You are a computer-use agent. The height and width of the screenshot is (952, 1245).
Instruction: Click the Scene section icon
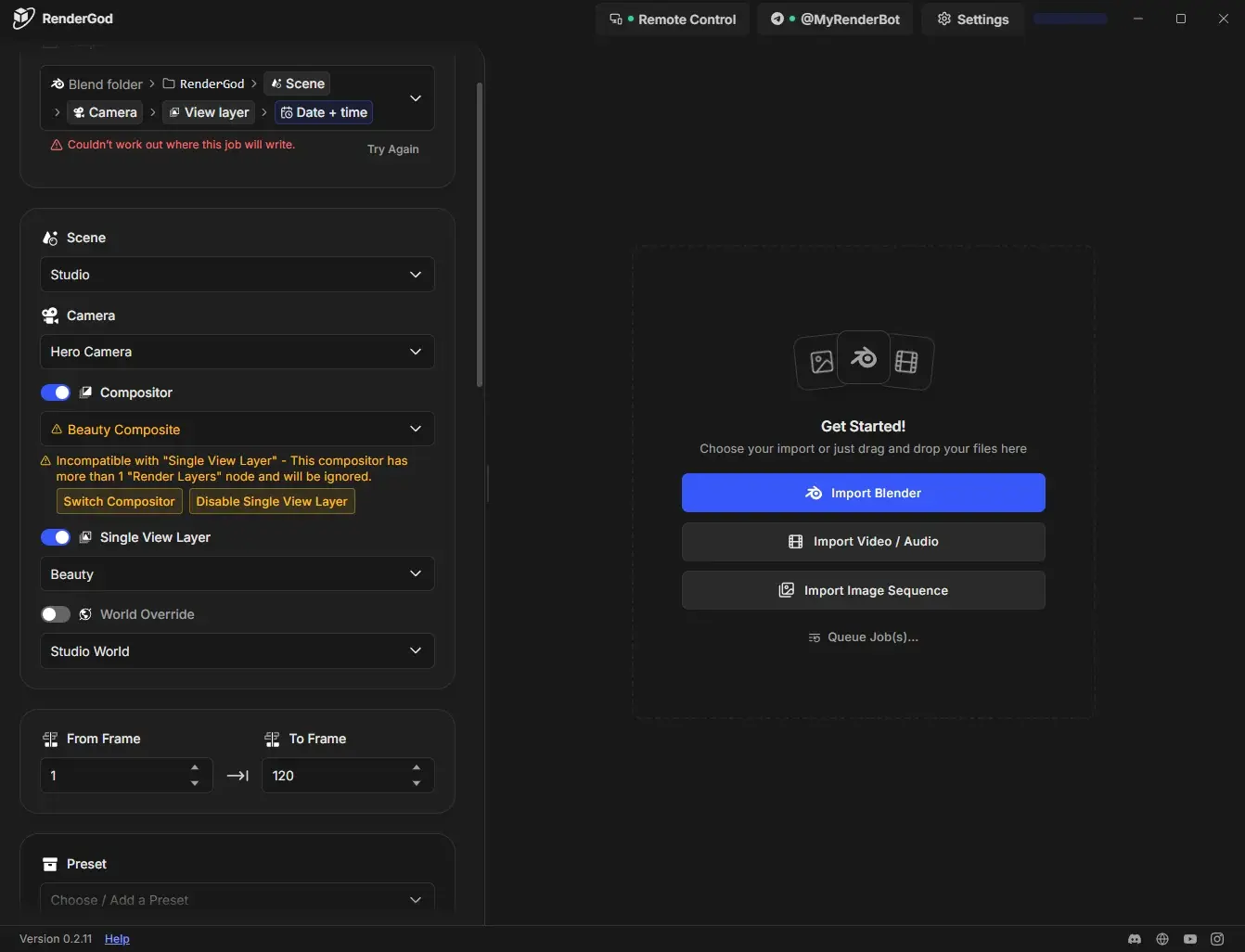(50, 238)
